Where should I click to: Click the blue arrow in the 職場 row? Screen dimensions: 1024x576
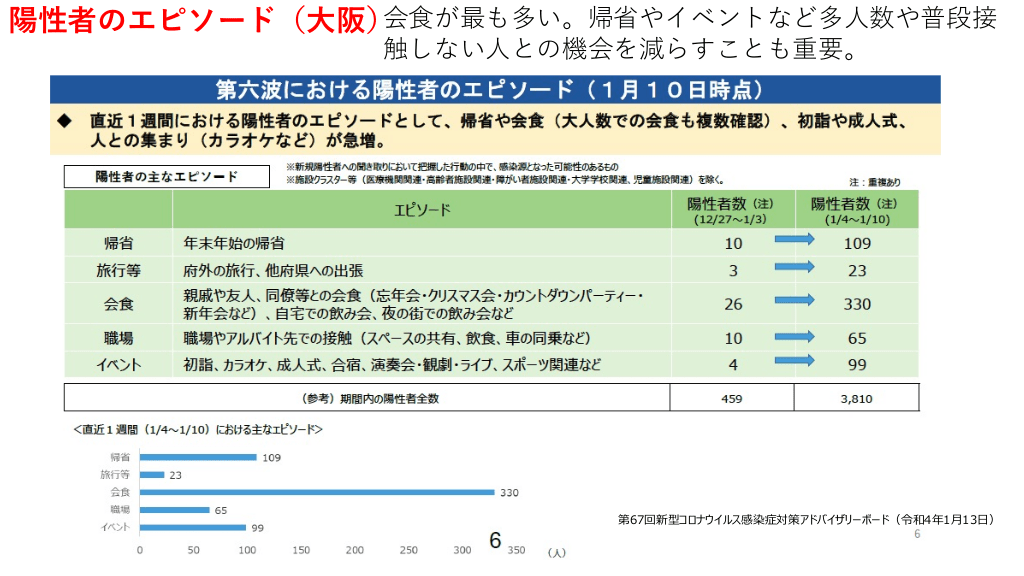point(796,338)
